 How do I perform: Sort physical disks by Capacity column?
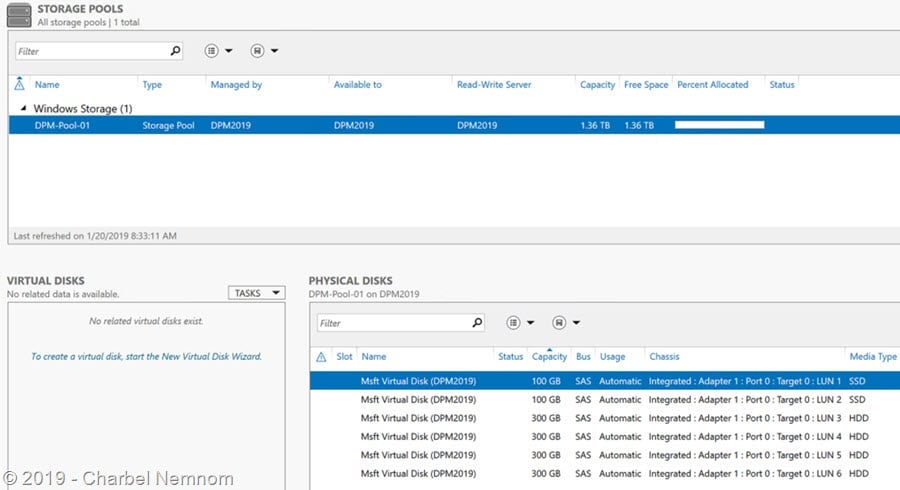click(549, 356)
